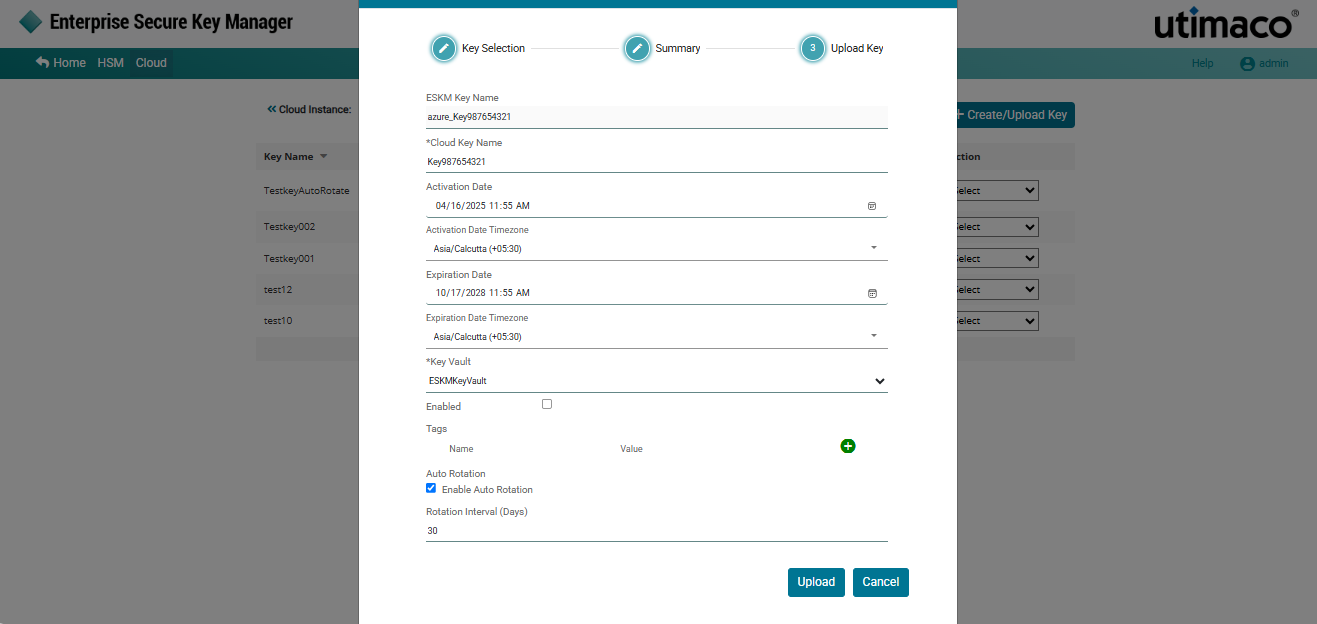The height and width of the screenshot is (624, 1317).
Task: Select the Testkey001 key name
Action: pyautogui.click(x=290, y=258)
